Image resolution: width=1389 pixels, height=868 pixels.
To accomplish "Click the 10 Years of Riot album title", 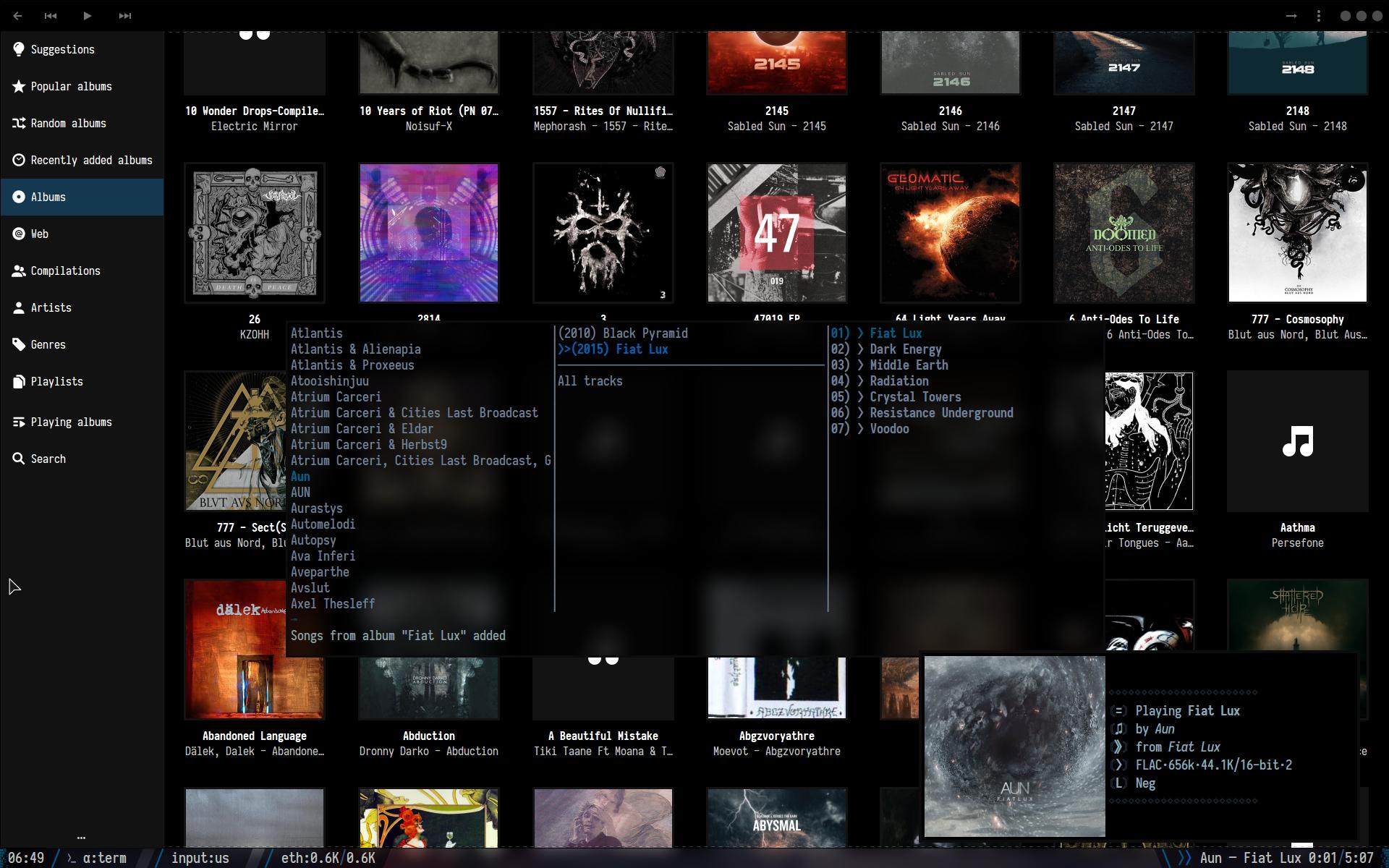I will pos(429,111).
